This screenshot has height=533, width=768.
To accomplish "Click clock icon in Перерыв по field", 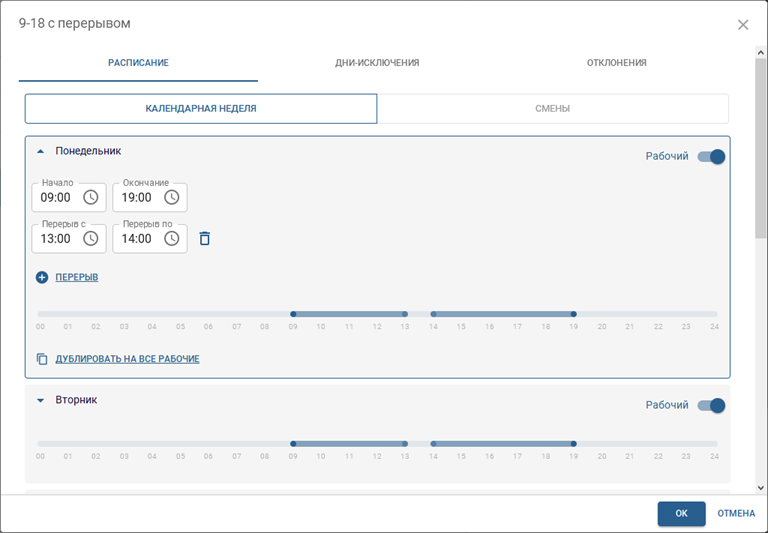I will click(x=172, y=238).
